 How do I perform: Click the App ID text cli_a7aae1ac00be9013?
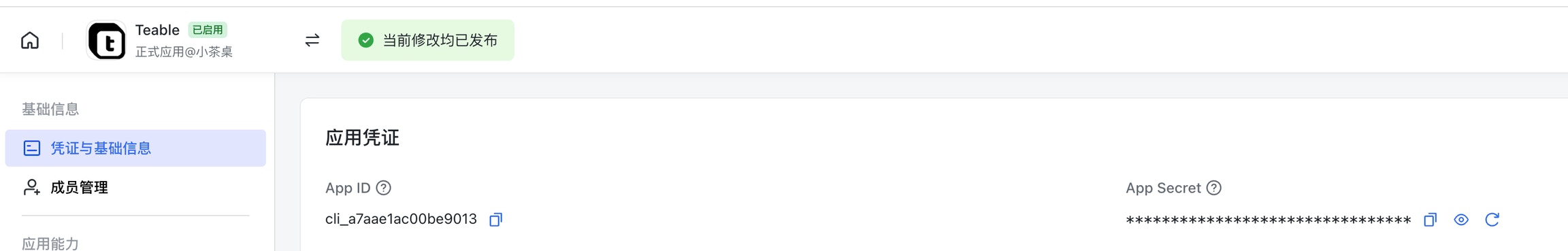pos(401,219)
